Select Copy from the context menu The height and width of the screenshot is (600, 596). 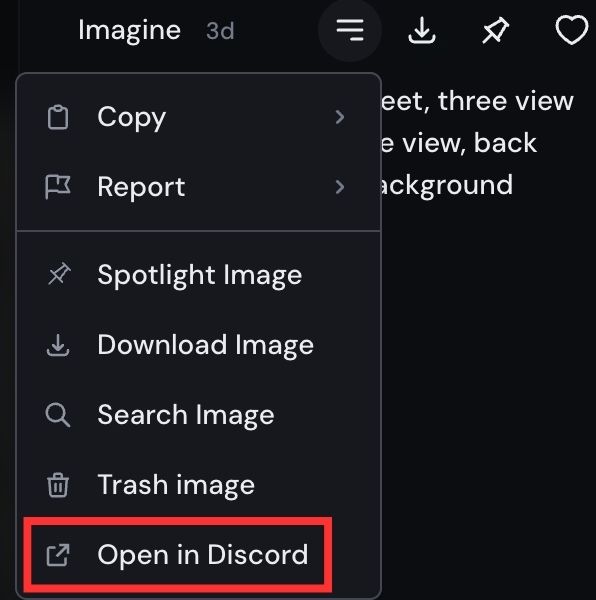pyautogui.click(x=199, y=117)
